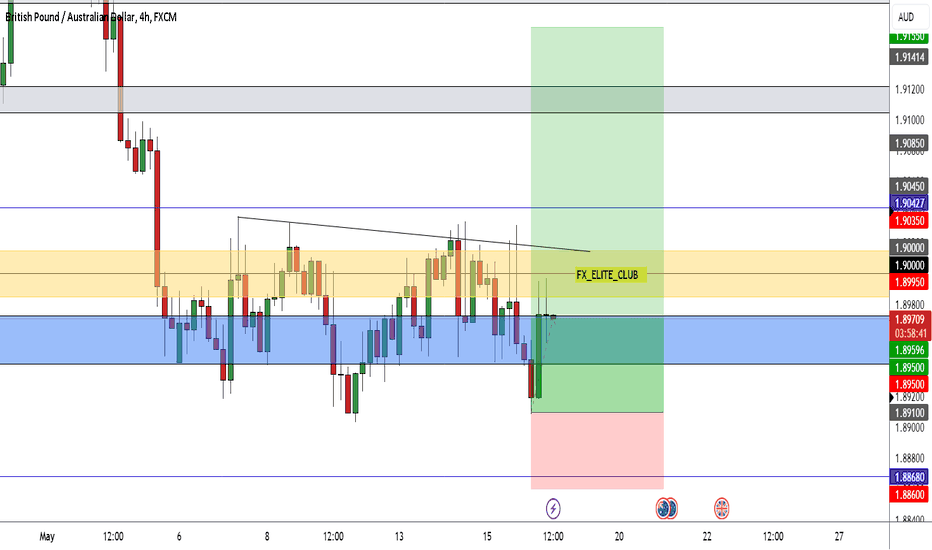Click the green 1.89596 price label
Image resolution: width=932 pixels, height=550 pixels.
click(x=909, y=350)
